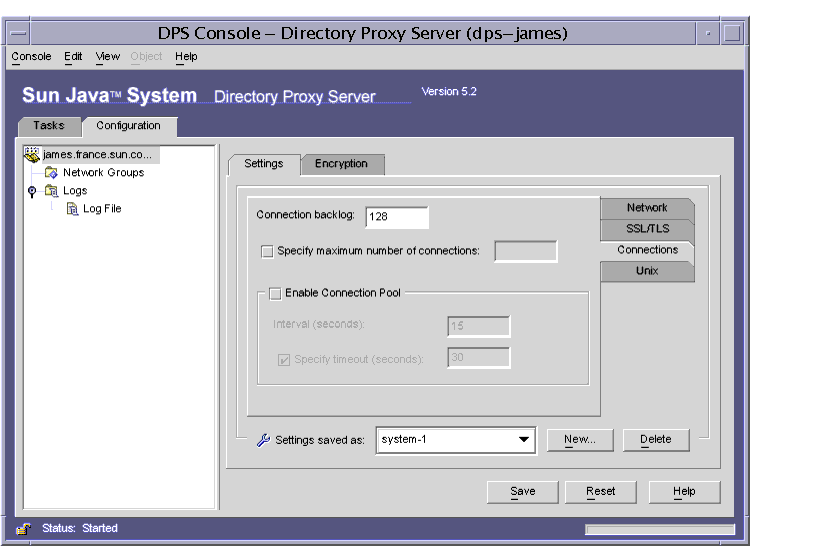Click the Network Groups folder icon
This screenshot has width=822, height=554.
click(51, 172)
